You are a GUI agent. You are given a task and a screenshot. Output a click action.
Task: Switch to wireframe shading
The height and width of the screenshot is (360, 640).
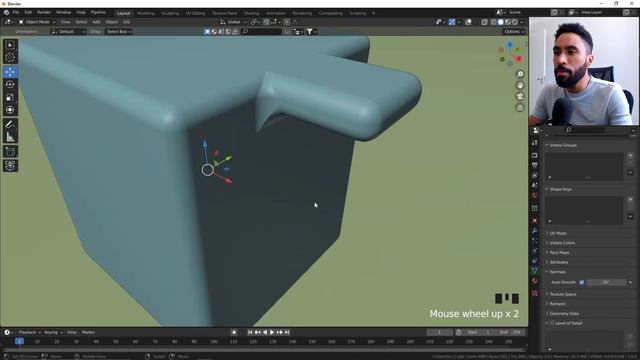[x=494, y=22]
